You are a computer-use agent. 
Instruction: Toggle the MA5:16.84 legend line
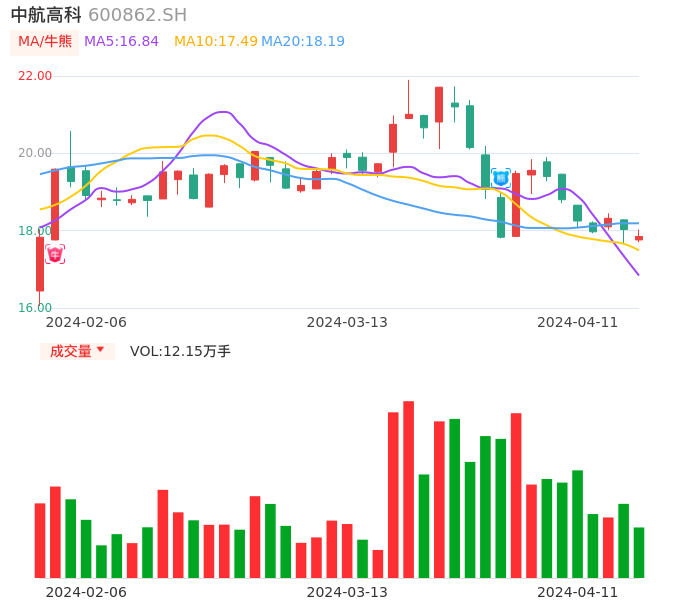coord(121,41)
